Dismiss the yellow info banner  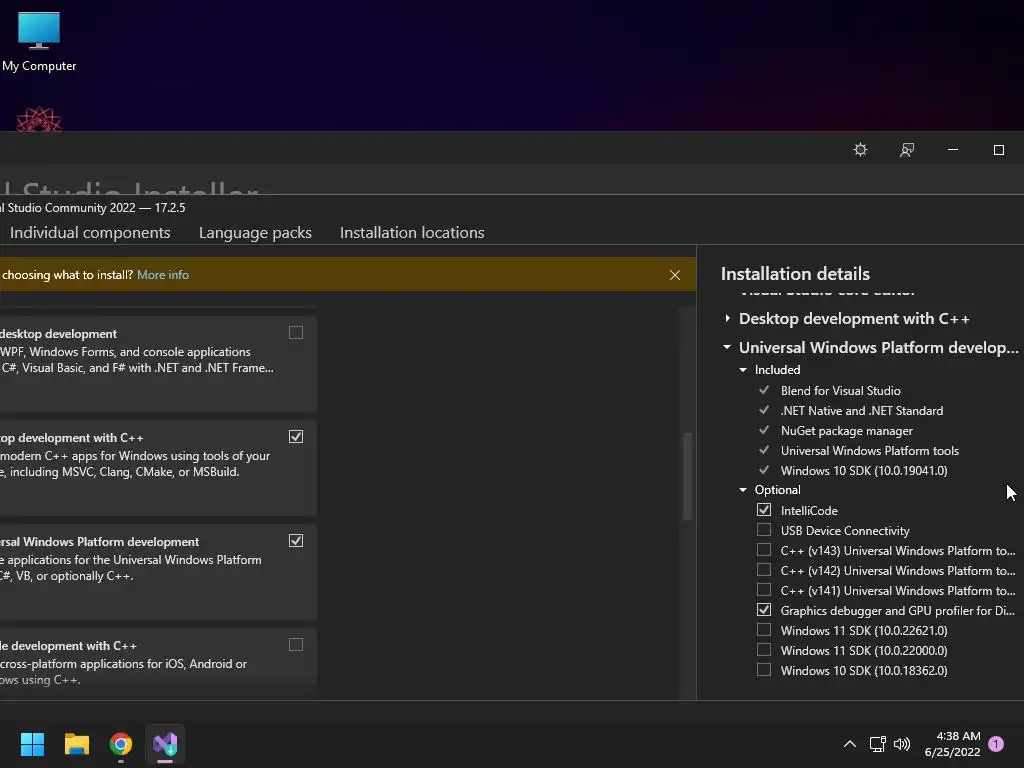(675, 275)
